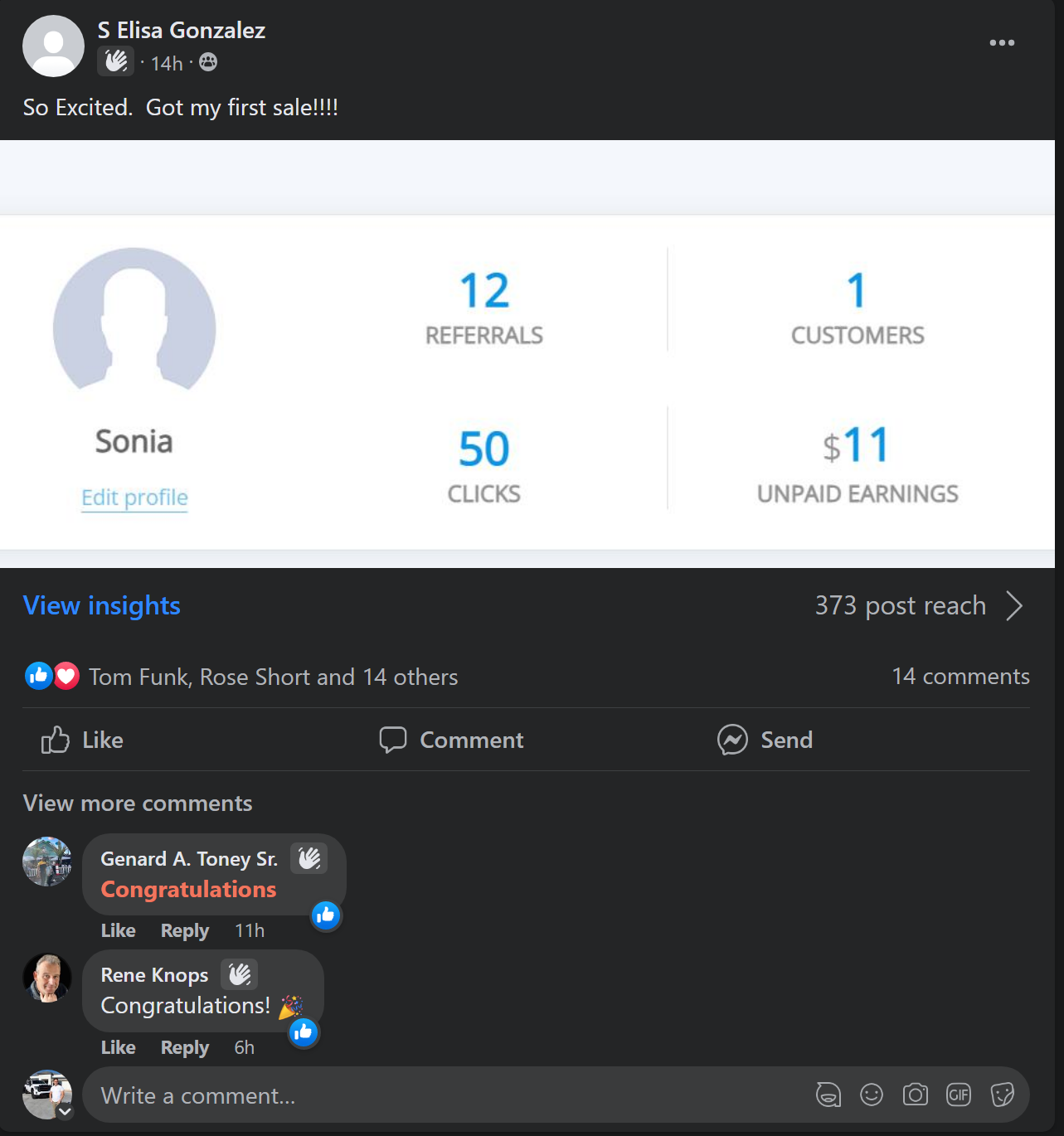The height and width of the screenshot is (1136, 1064).
Task: Click the waving hand badge under poster name
Action: coord(115,61)
